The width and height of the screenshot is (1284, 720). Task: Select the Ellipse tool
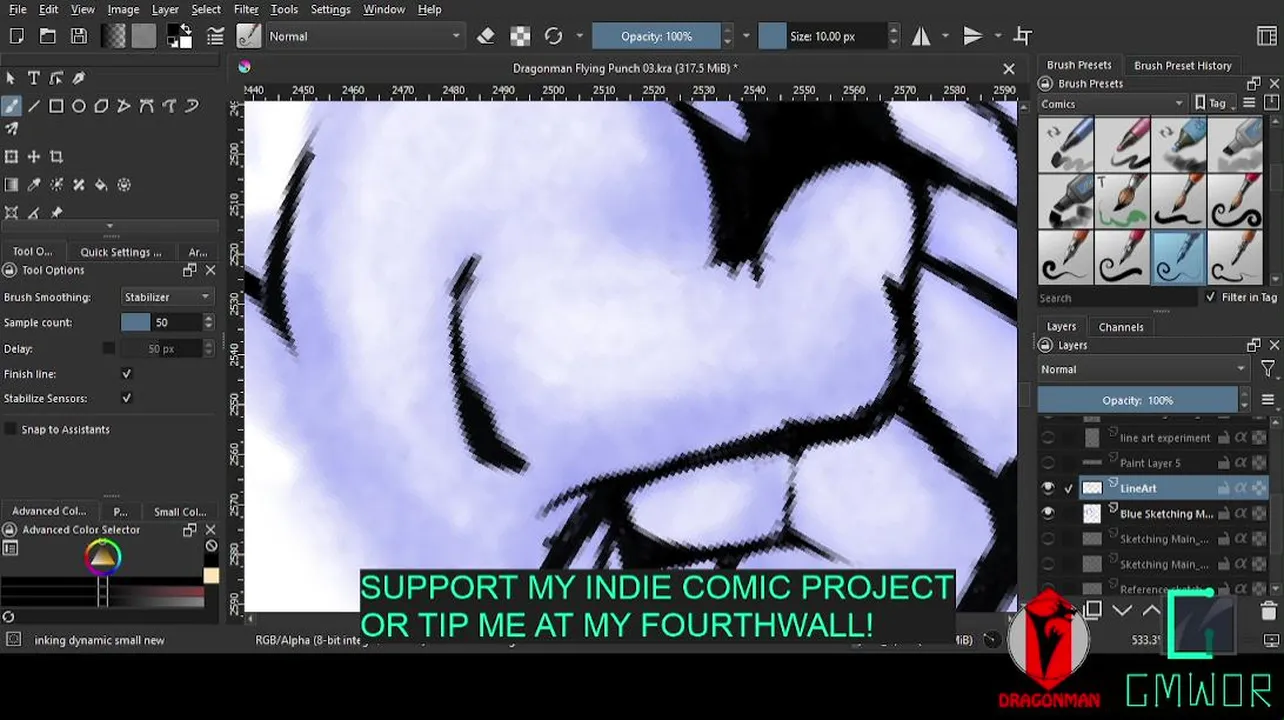click(x=79, y=106)
